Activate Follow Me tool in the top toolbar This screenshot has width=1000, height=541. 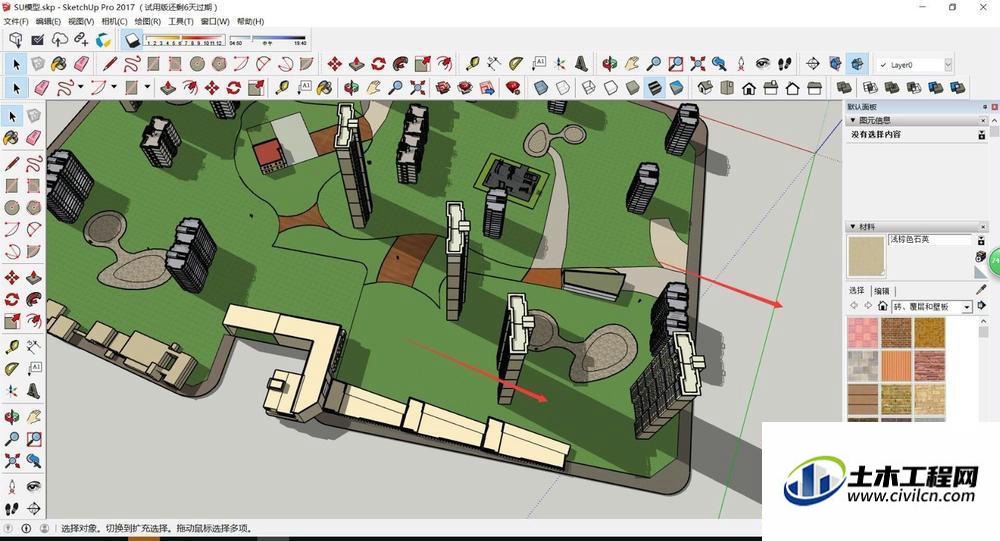click(401, 64)
